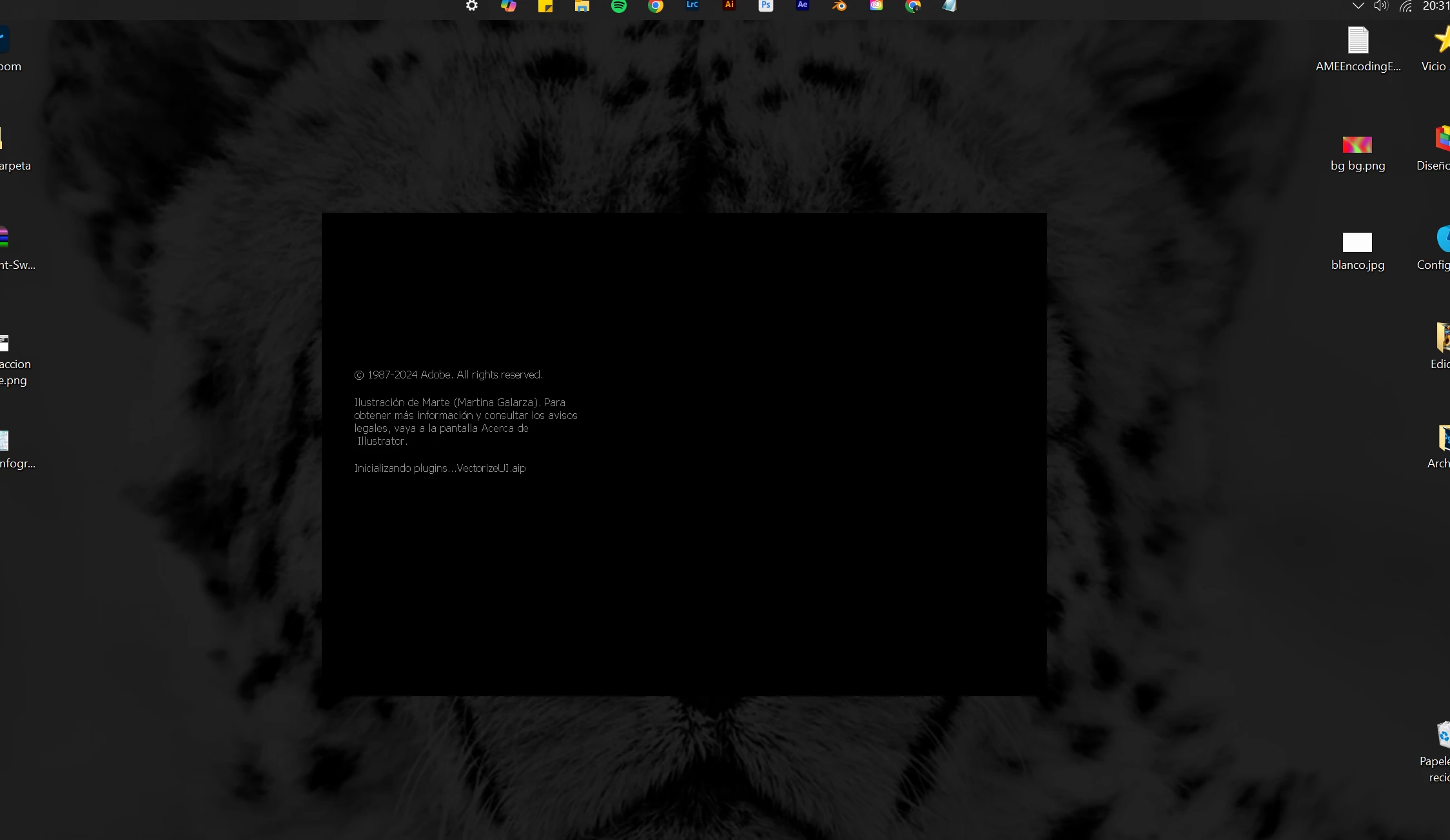Image resolution: width=1450 pixels, height=840 pixels.
Task: Open Sticky Notes from the taskbar
Action: click(x=545, y=6)
